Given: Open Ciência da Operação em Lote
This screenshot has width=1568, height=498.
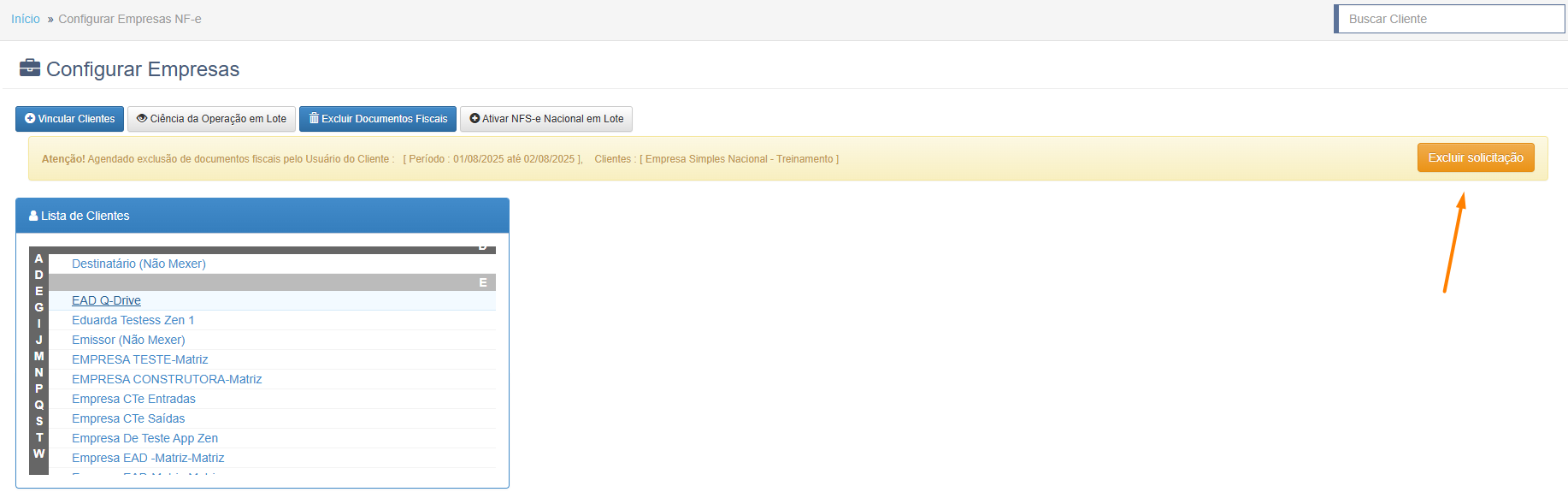Looking at the screenshot, I should pos(211,119).
